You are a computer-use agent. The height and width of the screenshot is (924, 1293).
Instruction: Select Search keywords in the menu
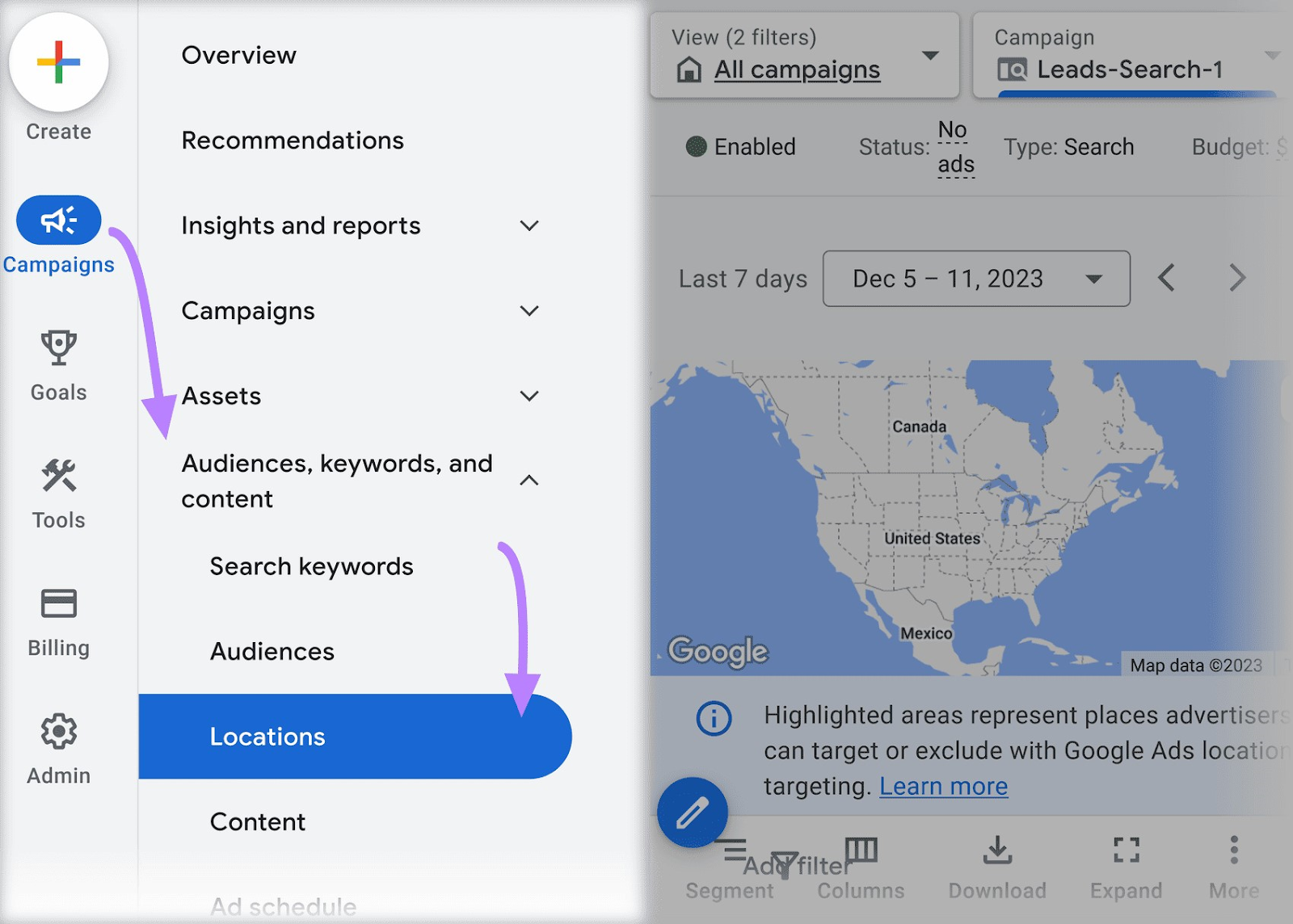312,566
